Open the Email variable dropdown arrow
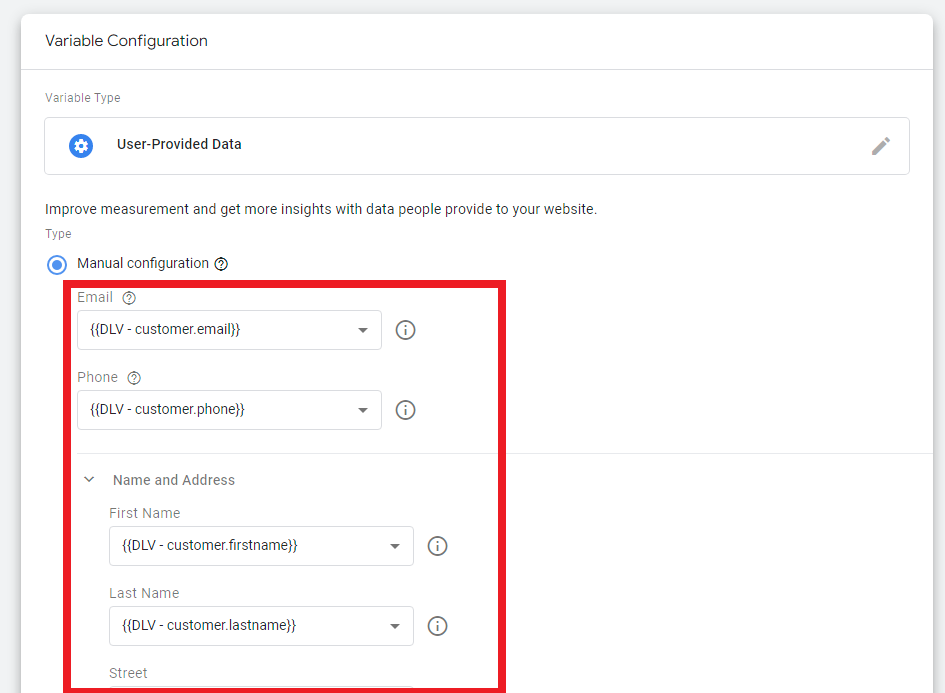 tap(363, 330)
